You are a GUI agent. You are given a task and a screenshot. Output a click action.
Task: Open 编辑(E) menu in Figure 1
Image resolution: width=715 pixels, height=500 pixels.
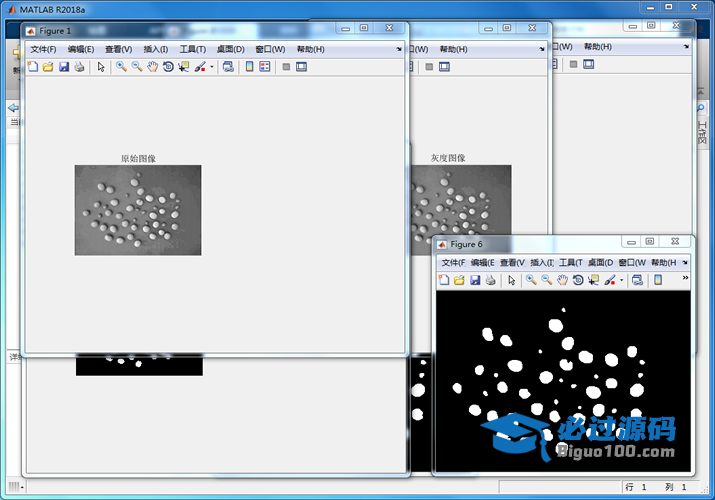click(81, 49)
